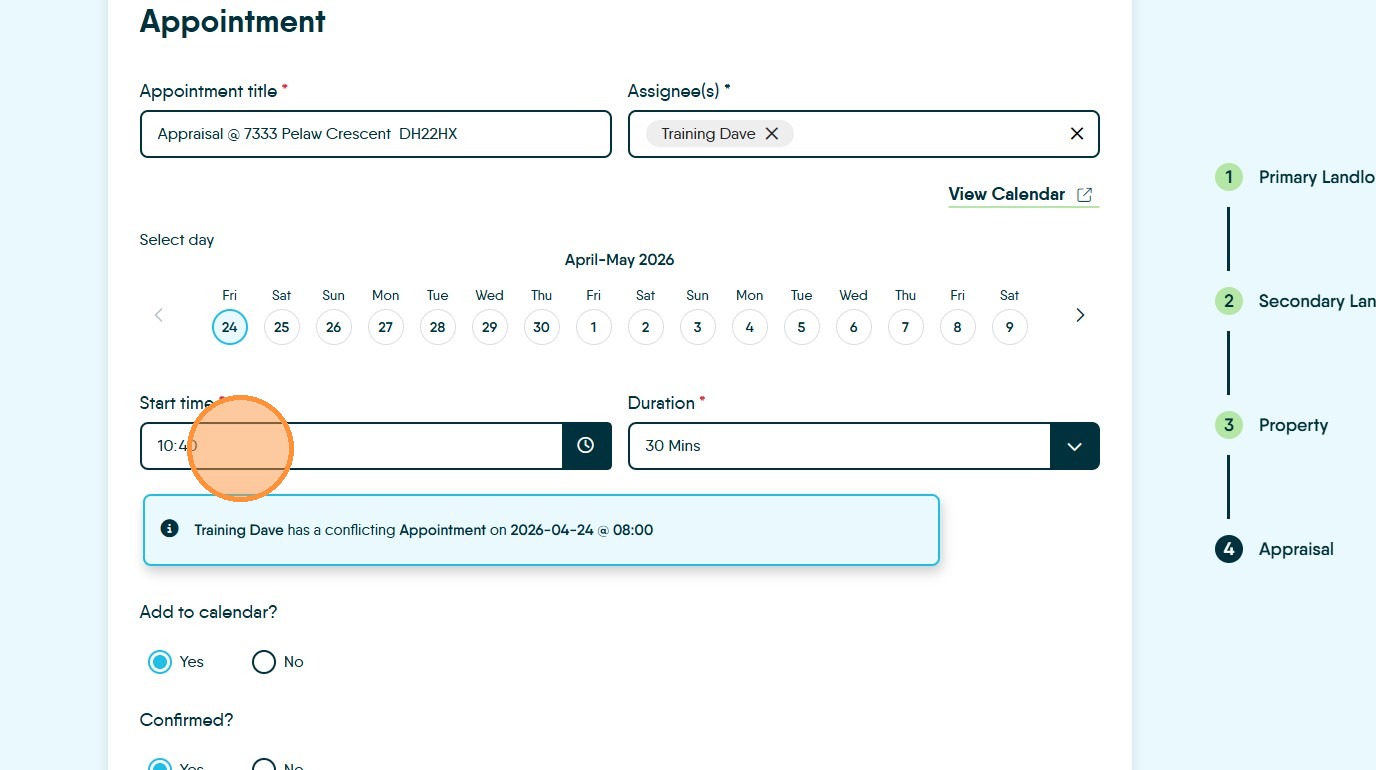1376x770 pixels.
Task: Click the info icon in conflict notice
Action: [x=170, y=529]
